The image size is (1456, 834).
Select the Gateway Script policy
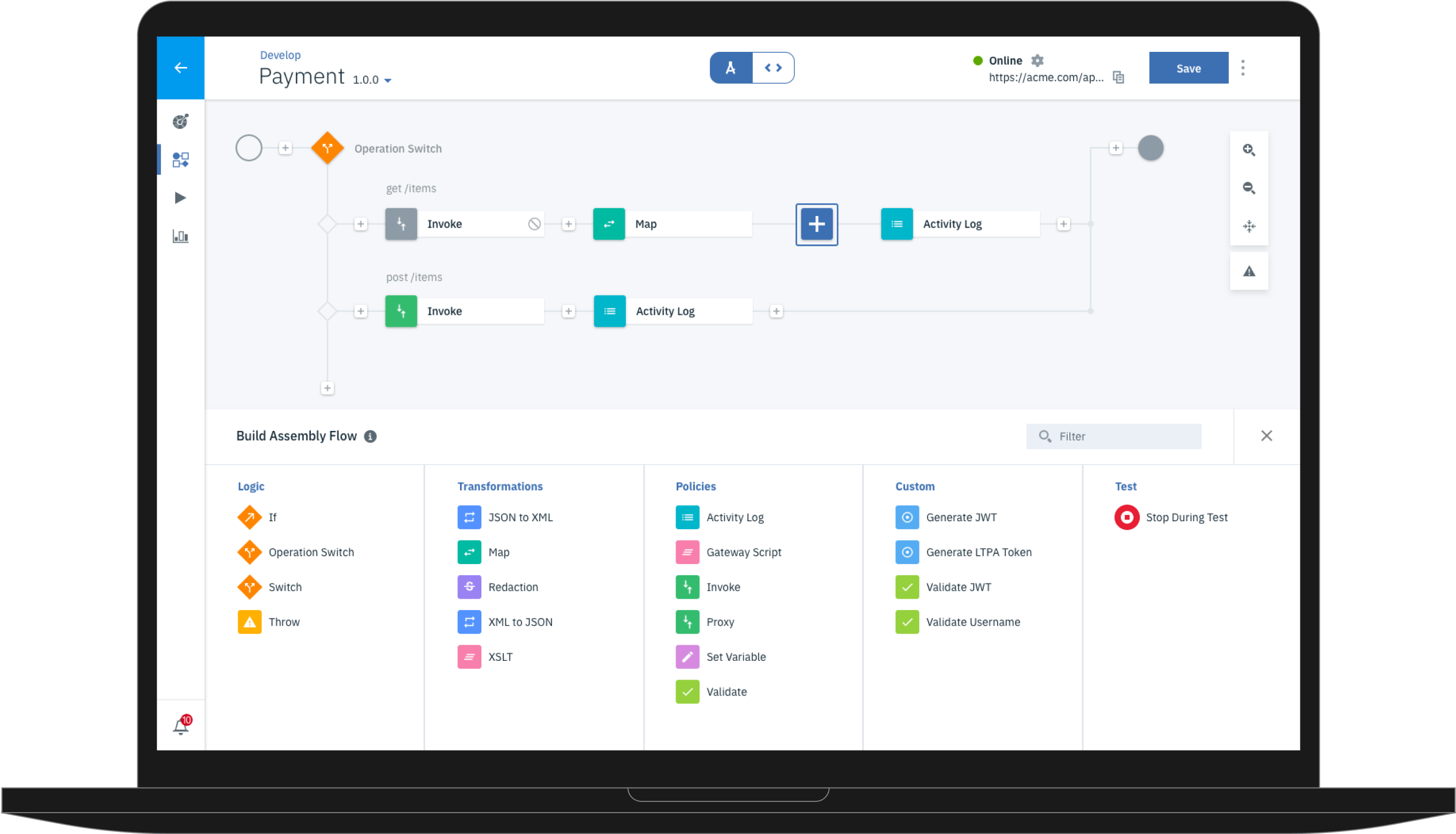(744, 552)
